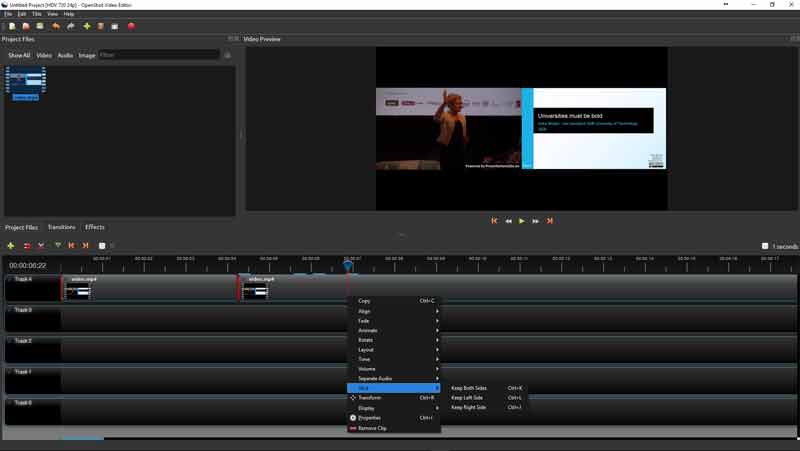Open the Help menu

[69, 14]
